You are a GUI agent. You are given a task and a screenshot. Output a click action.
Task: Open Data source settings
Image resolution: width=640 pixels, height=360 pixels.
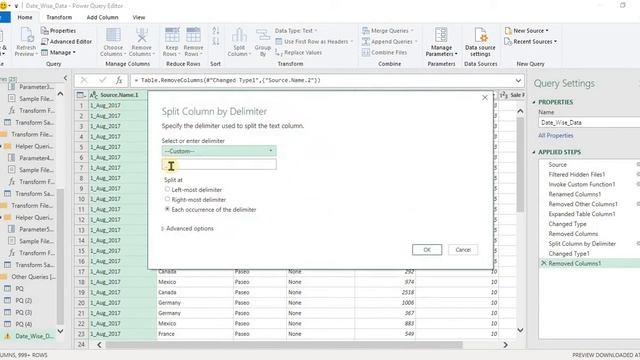tap(480, 42)
